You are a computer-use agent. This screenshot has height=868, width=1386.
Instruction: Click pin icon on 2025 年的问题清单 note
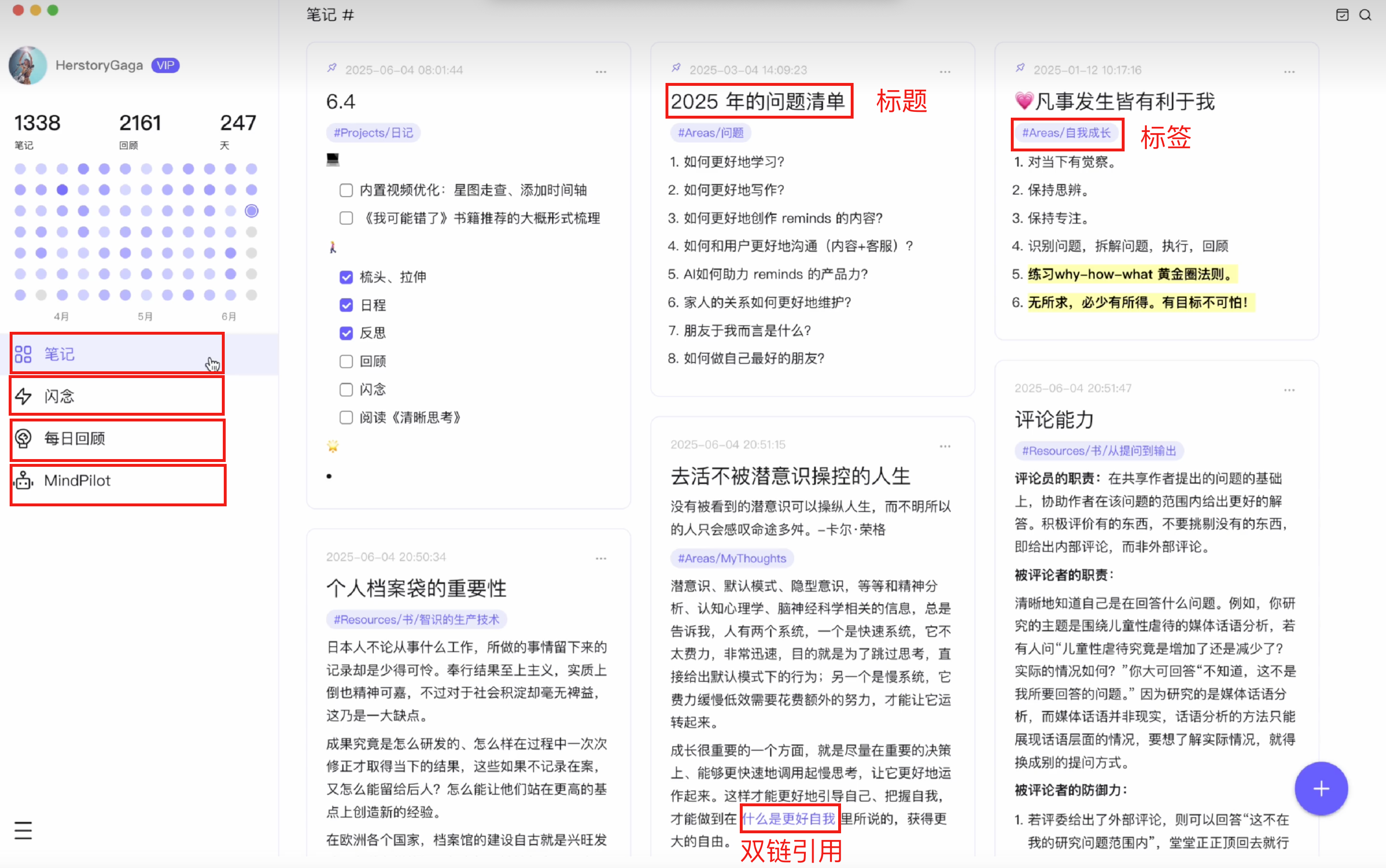point(676,68)
